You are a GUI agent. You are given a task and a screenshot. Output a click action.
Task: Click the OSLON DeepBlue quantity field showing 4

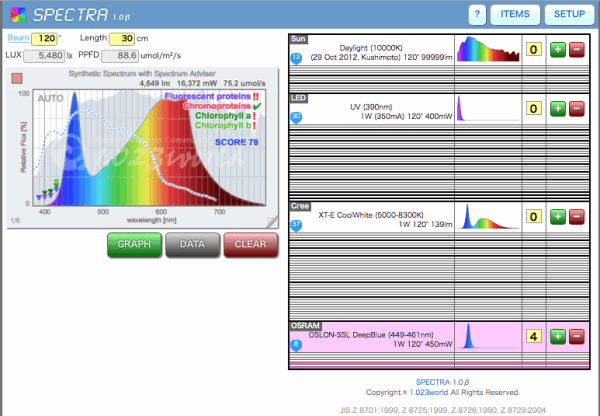pyautogui.click(x=534, y=337)
